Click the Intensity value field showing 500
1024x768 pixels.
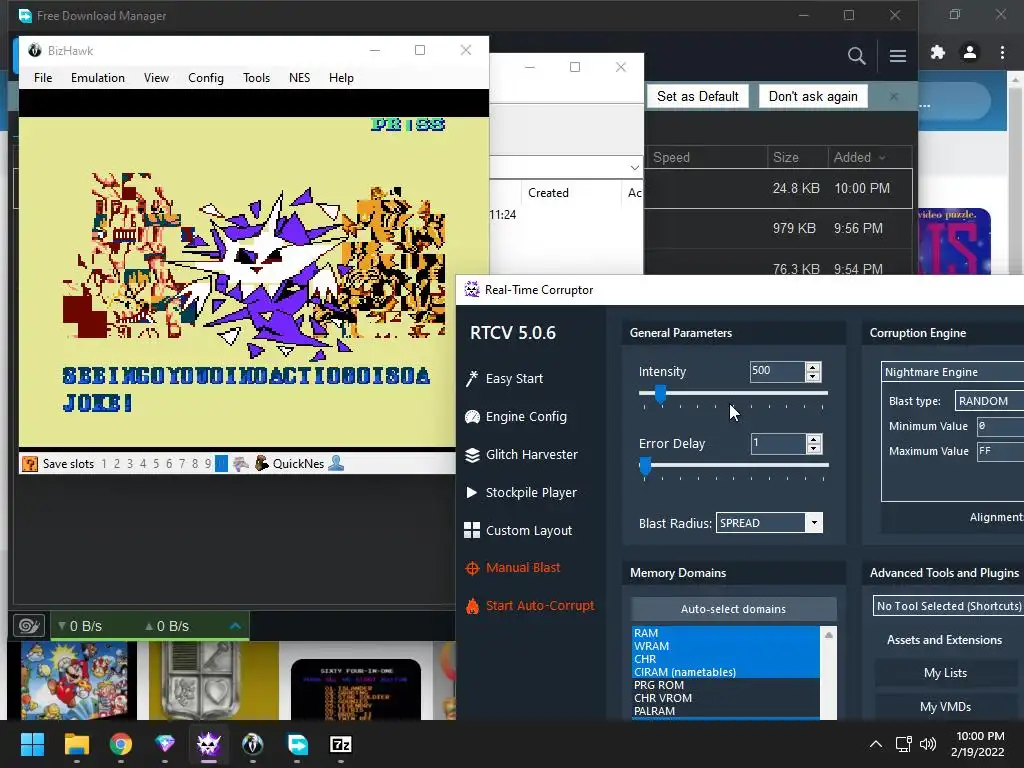(777, 372)
